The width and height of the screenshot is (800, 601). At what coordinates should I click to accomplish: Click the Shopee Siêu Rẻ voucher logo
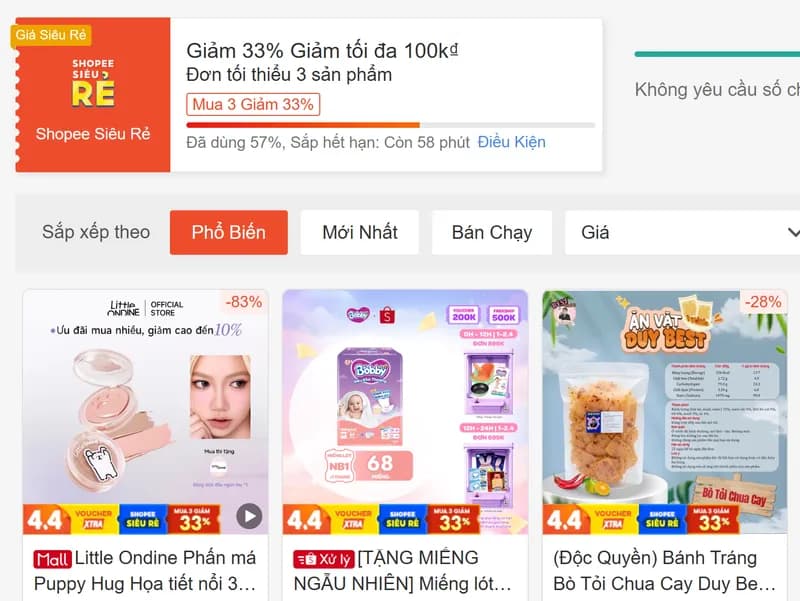tap(93, 83)
